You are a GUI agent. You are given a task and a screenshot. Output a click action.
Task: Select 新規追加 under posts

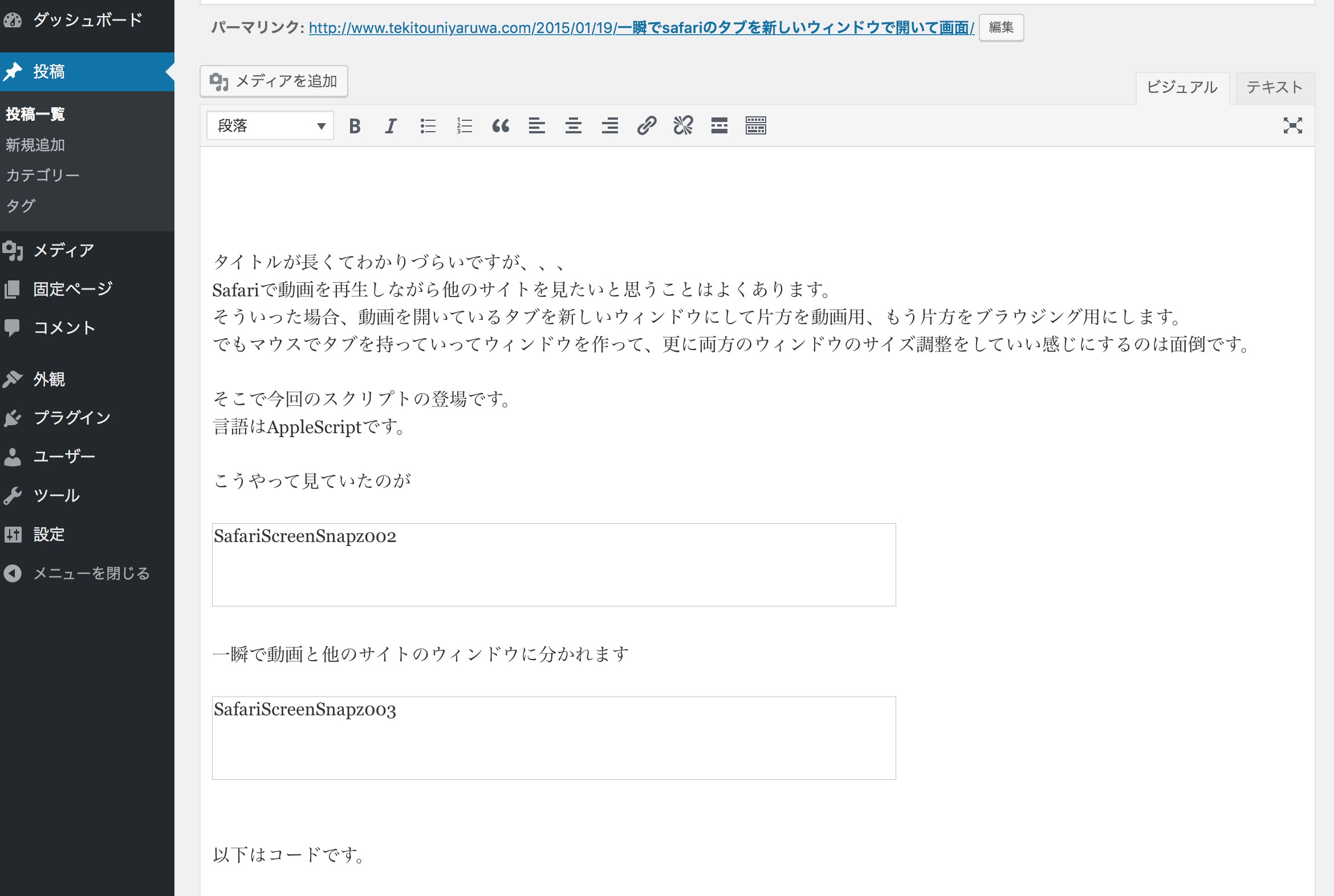(x=35, y=145)
